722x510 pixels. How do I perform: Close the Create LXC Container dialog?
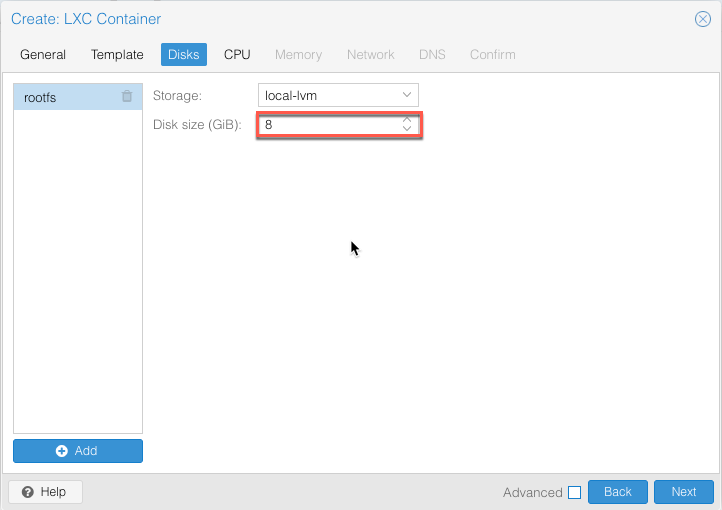click(703, 19)
